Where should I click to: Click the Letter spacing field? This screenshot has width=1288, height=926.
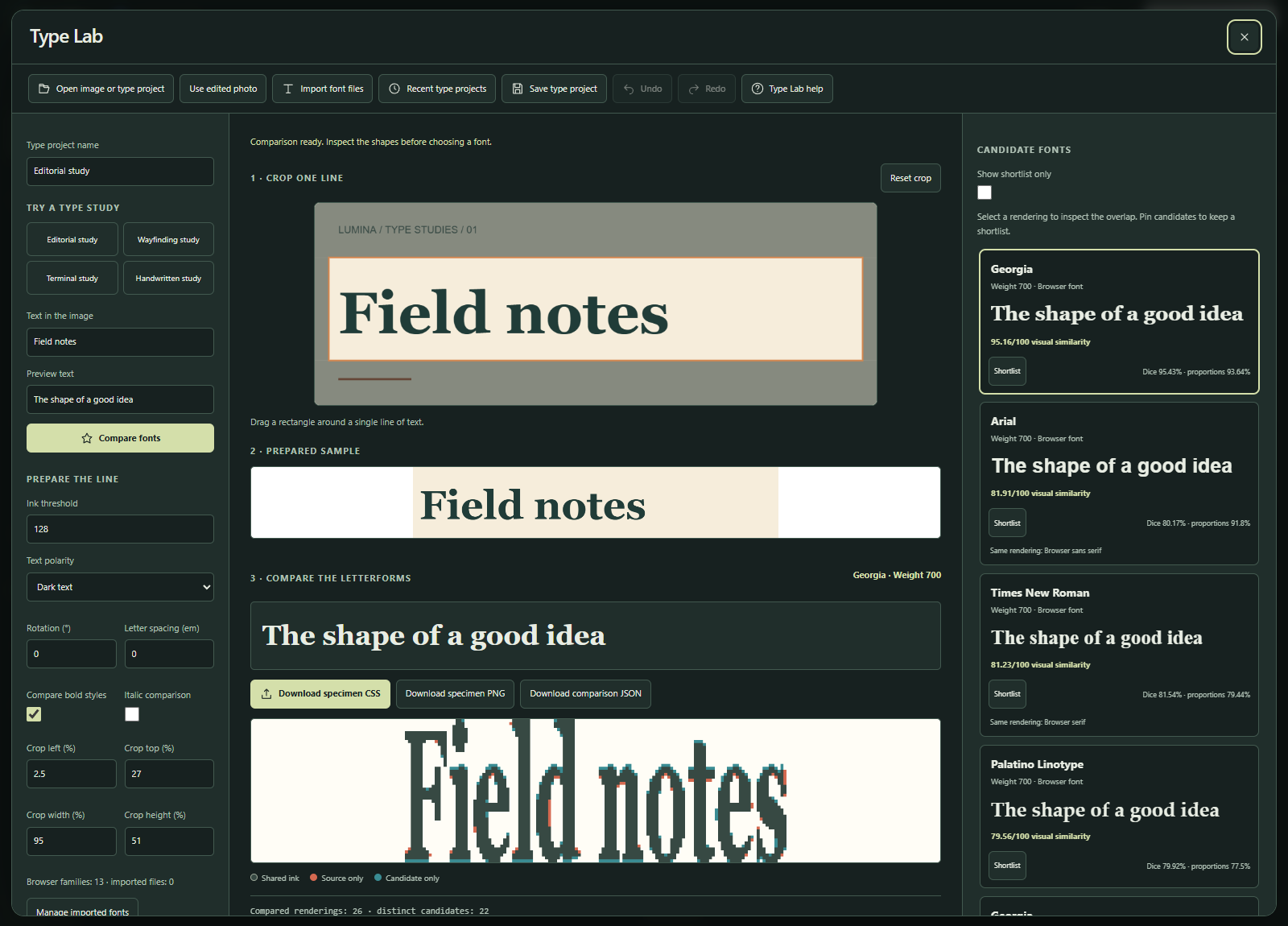pos(169,654)
